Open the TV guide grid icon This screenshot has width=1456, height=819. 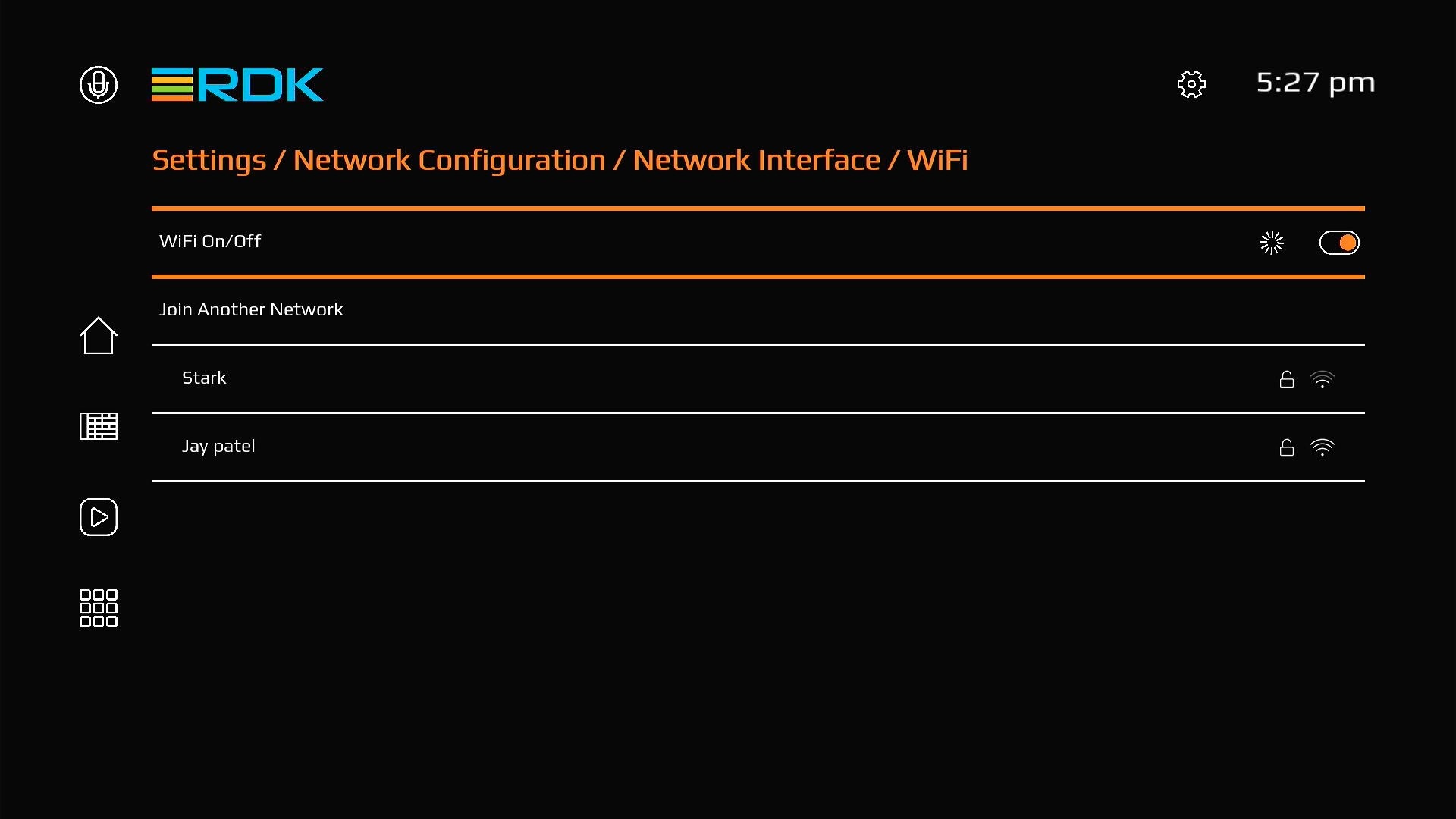click(x=99, y=426)
